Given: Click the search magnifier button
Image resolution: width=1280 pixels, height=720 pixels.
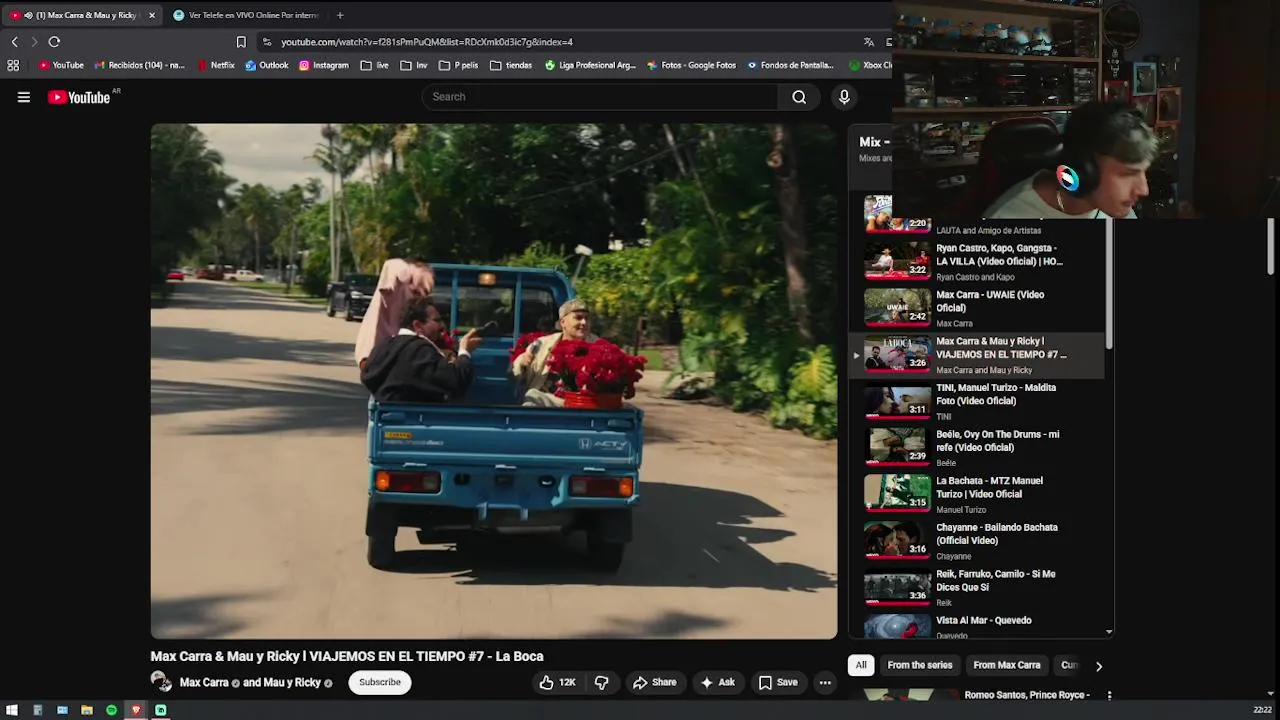Looking at the screenshot, I should tap(799, 97).
